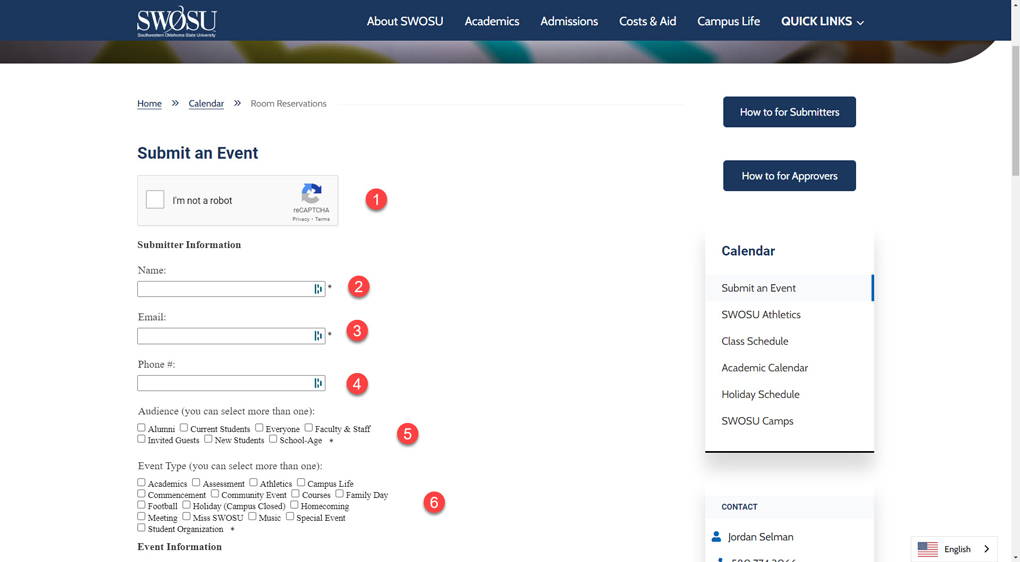The image size is (1020, 562).
Task: Click the autofill icon in Name field
Action: point(318,289)
